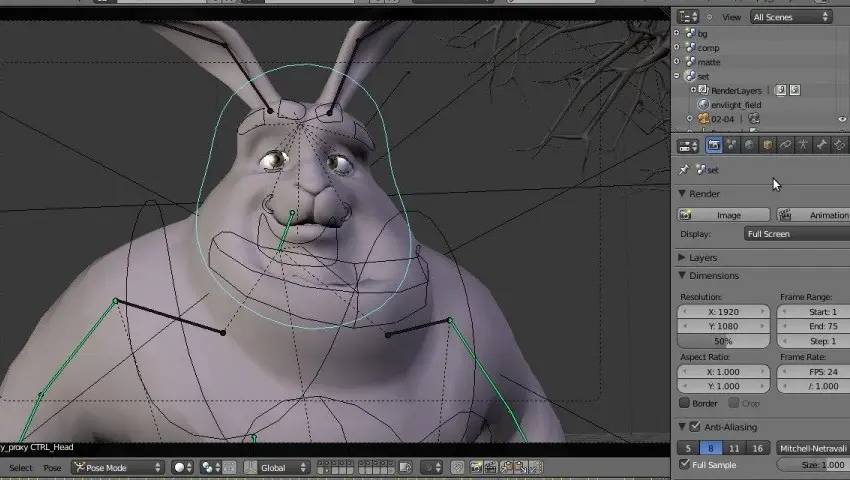The width and height of the screenshot is (850, 480).
Task: Uncheck the Full Sample checkbox
Action: tap(685, 465)
